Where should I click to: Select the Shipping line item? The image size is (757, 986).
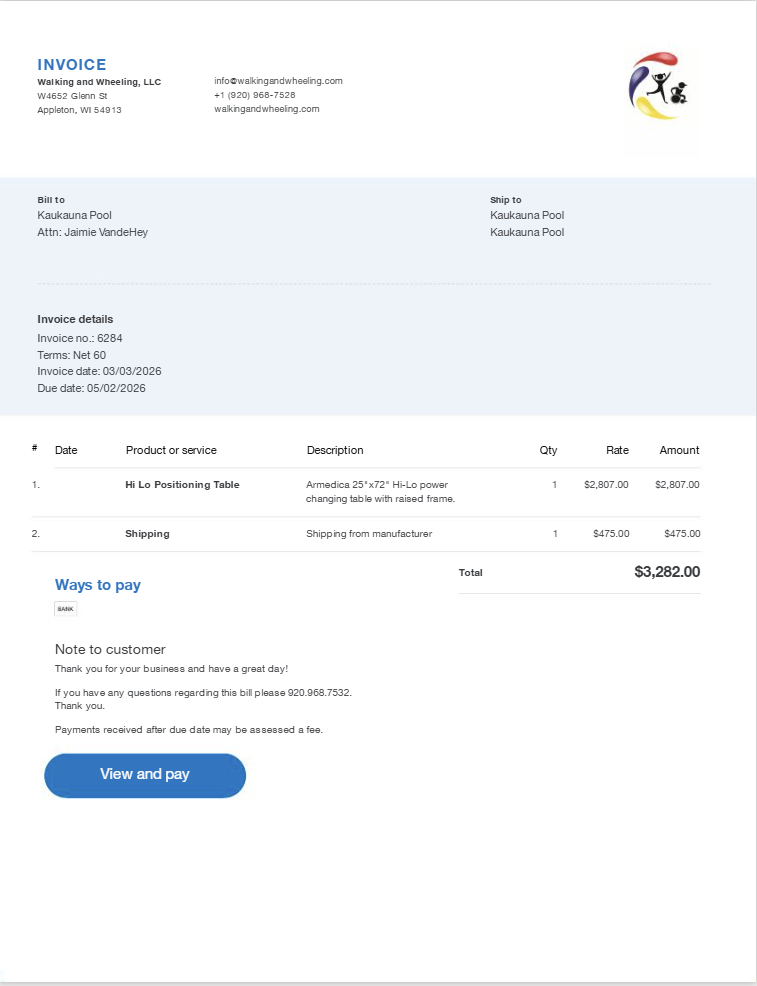tap(147, 534)
